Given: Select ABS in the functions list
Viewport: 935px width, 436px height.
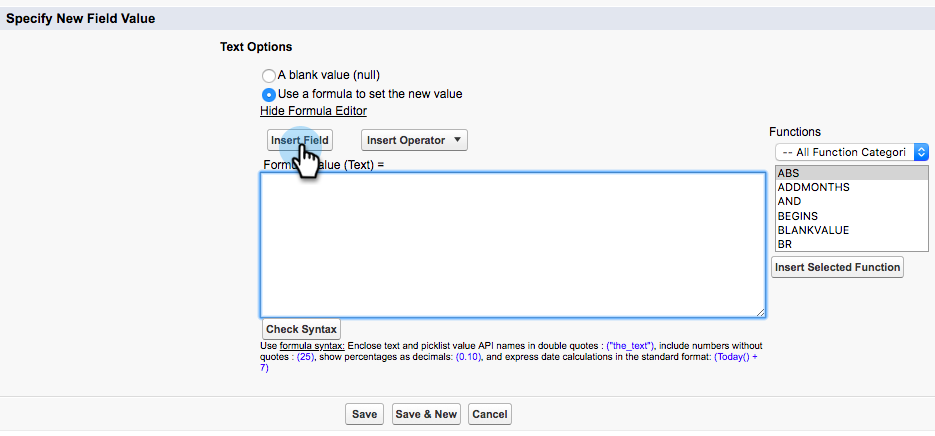Looking at the screenshot, I should pos(788,173).
